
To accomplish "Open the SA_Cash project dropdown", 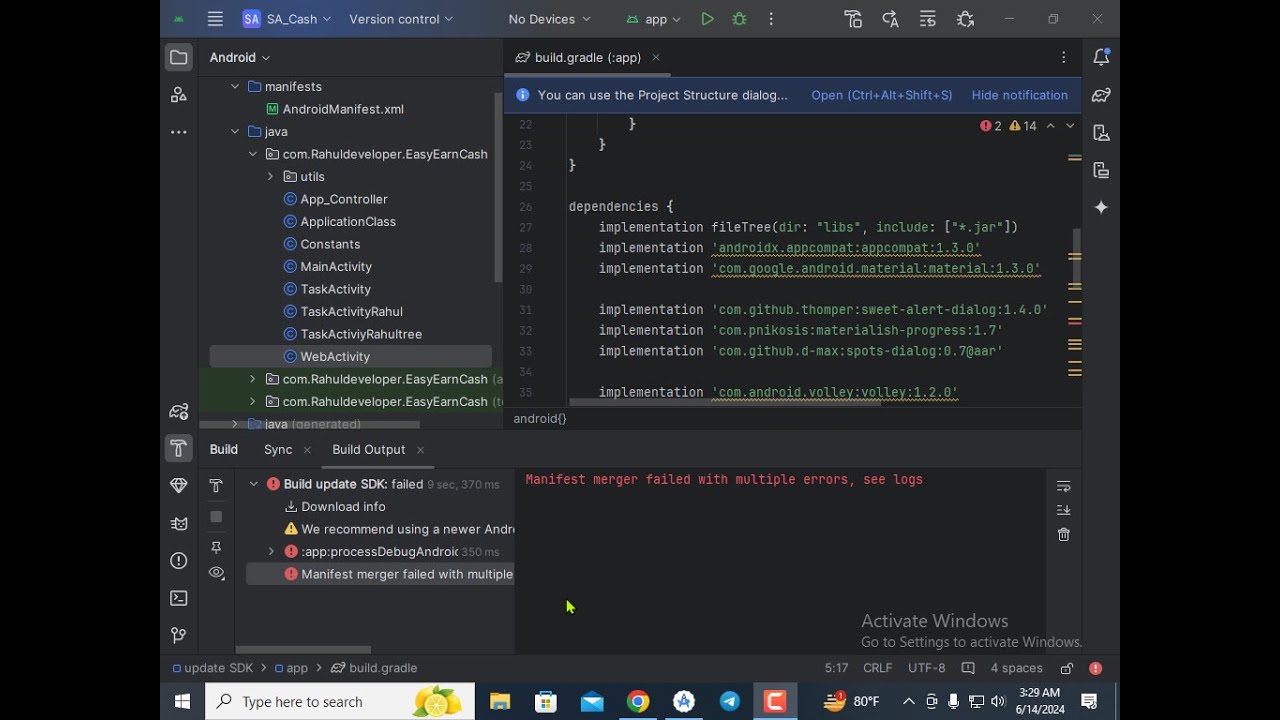I will 286,19.
